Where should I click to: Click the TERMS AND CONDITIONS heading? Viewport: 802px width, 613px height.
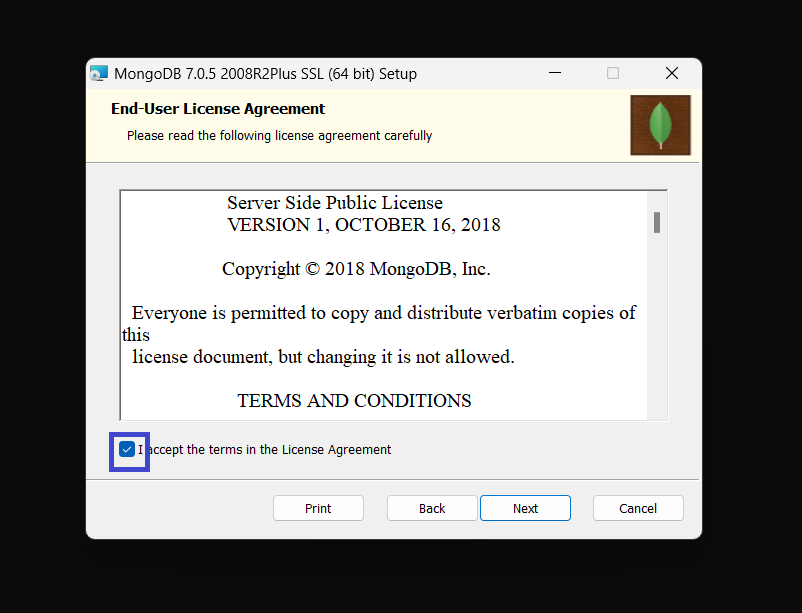pyautogui.click(x=354, y=401)
